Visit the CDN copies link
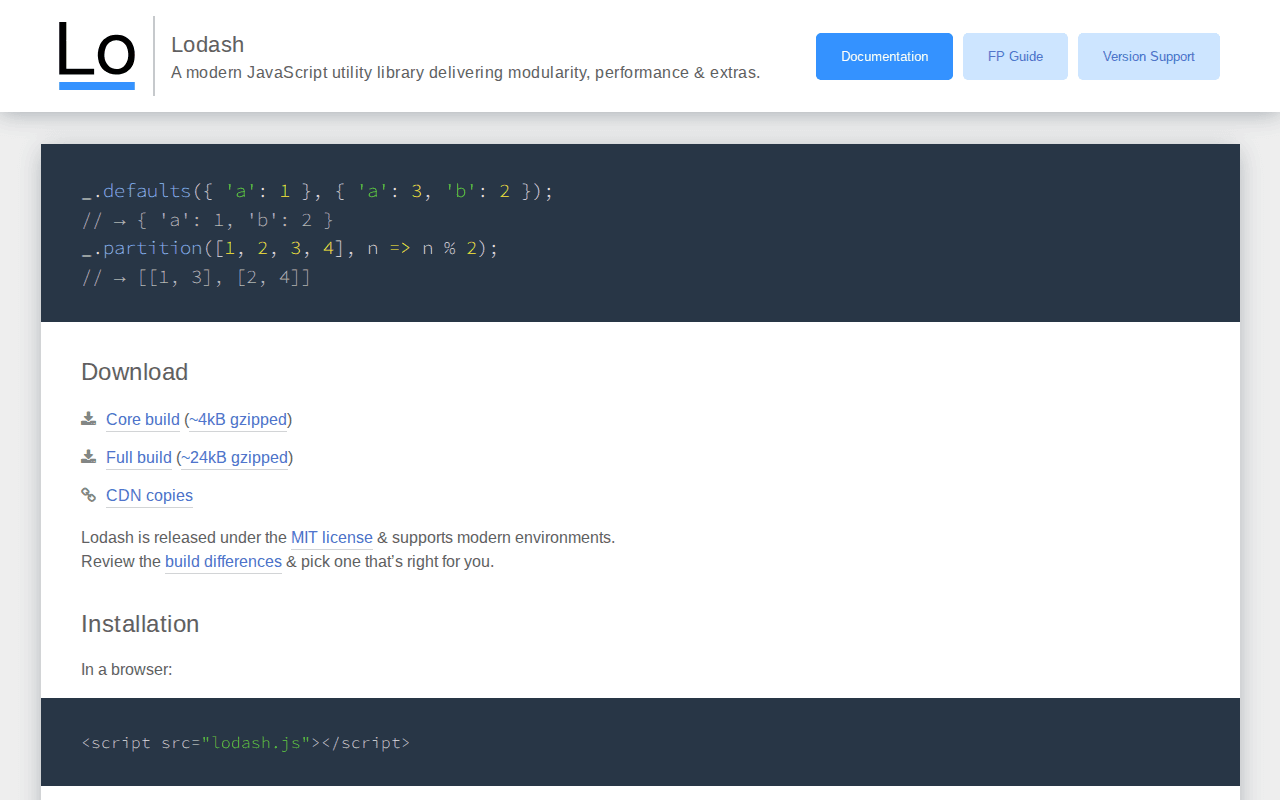The image size is (1280, 800). [149, 496]
